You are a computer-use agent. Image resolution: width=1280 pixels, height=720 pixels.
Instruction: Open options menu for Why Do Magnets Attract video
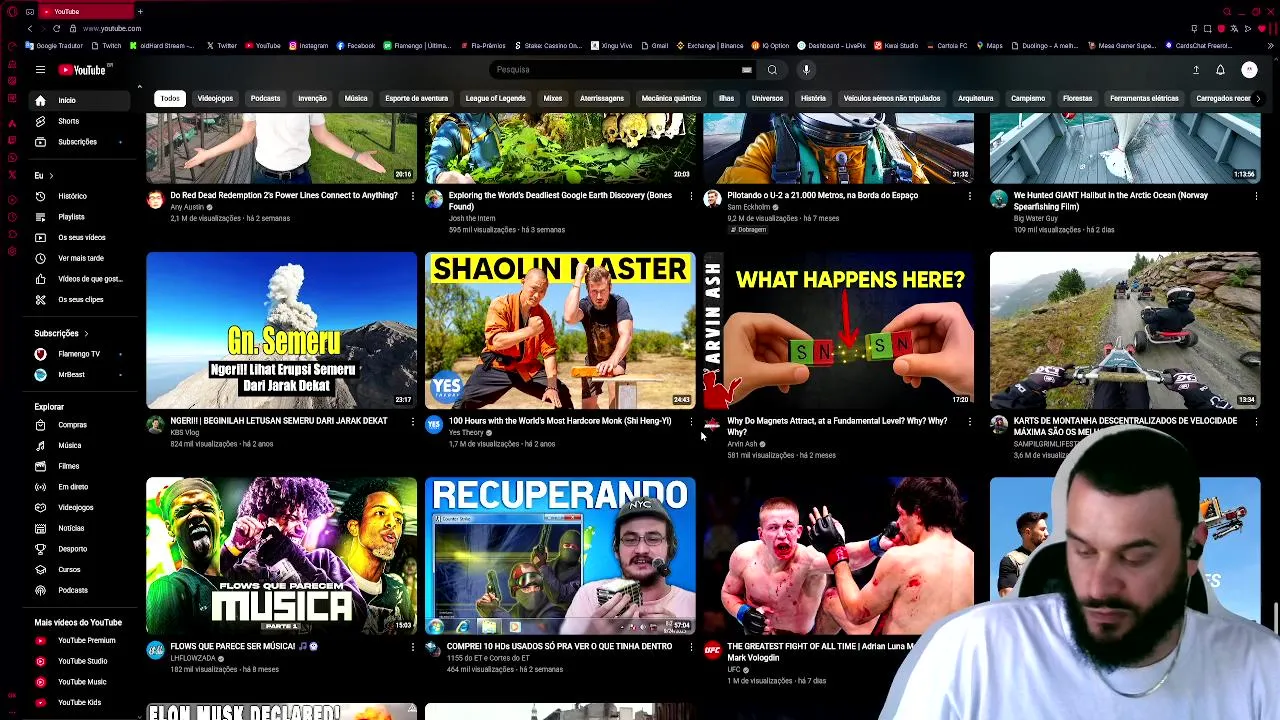tap(969, 422)
